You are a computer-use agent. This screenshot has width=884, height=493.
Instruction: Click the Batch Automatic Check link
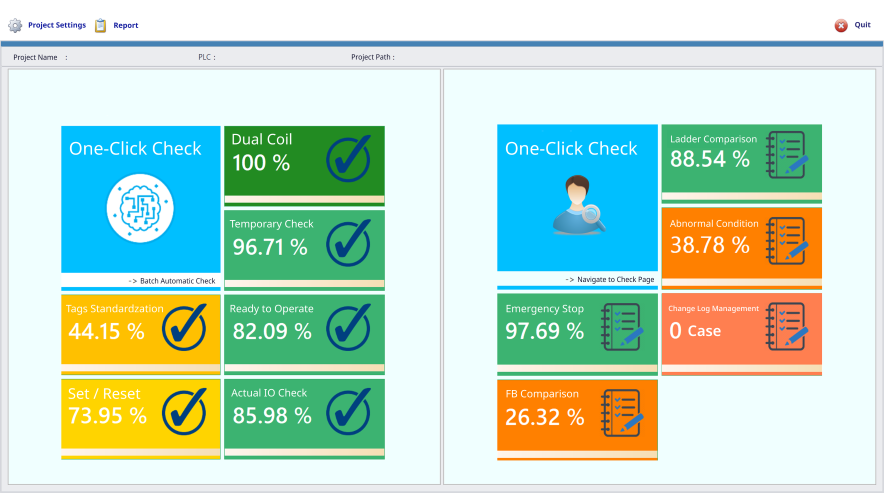(x=172, y=281)
